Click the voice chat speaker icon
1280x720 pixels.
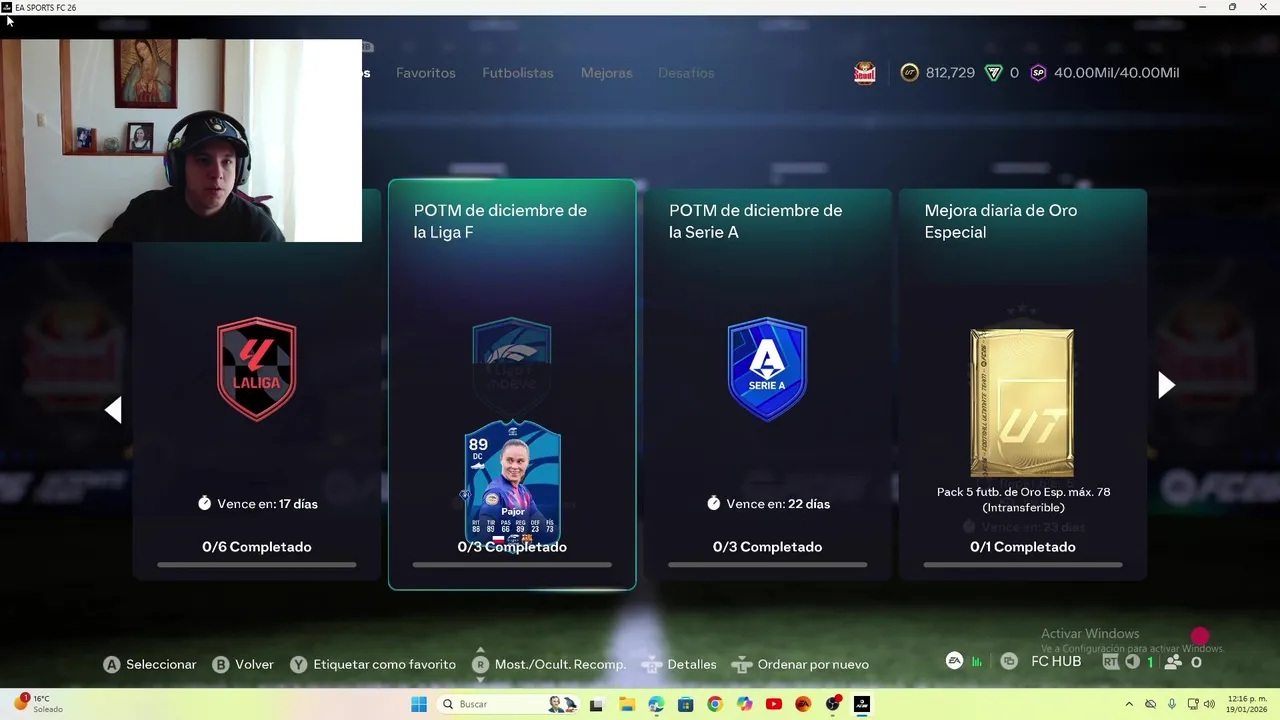(1132, 662)
